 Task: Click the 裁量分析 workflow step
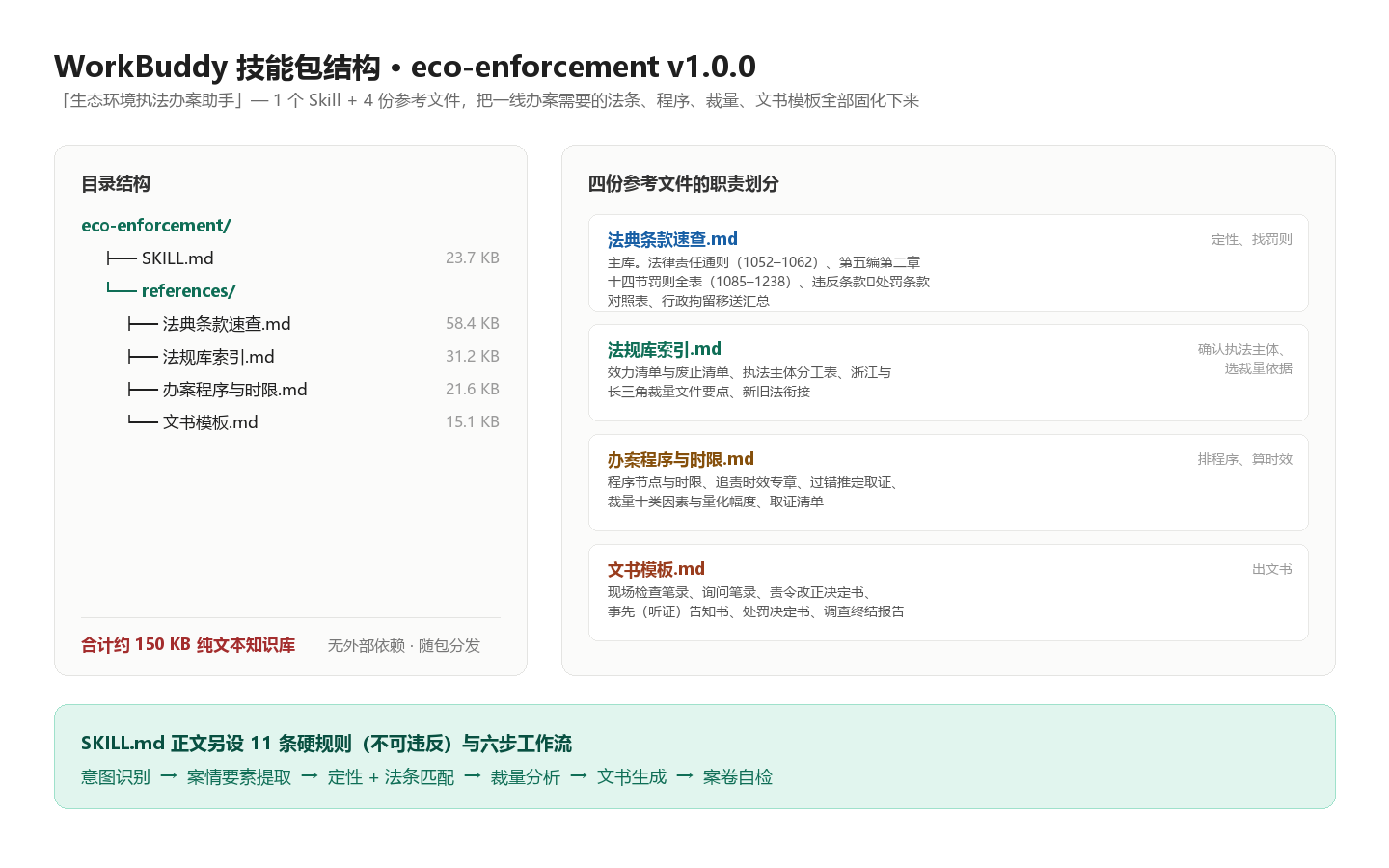526,777
